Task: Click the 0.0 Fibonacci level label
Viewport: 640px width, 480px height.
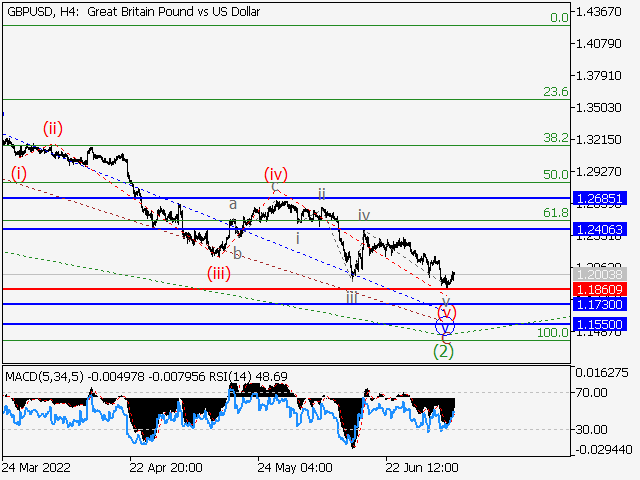Action: pos(559,18)
